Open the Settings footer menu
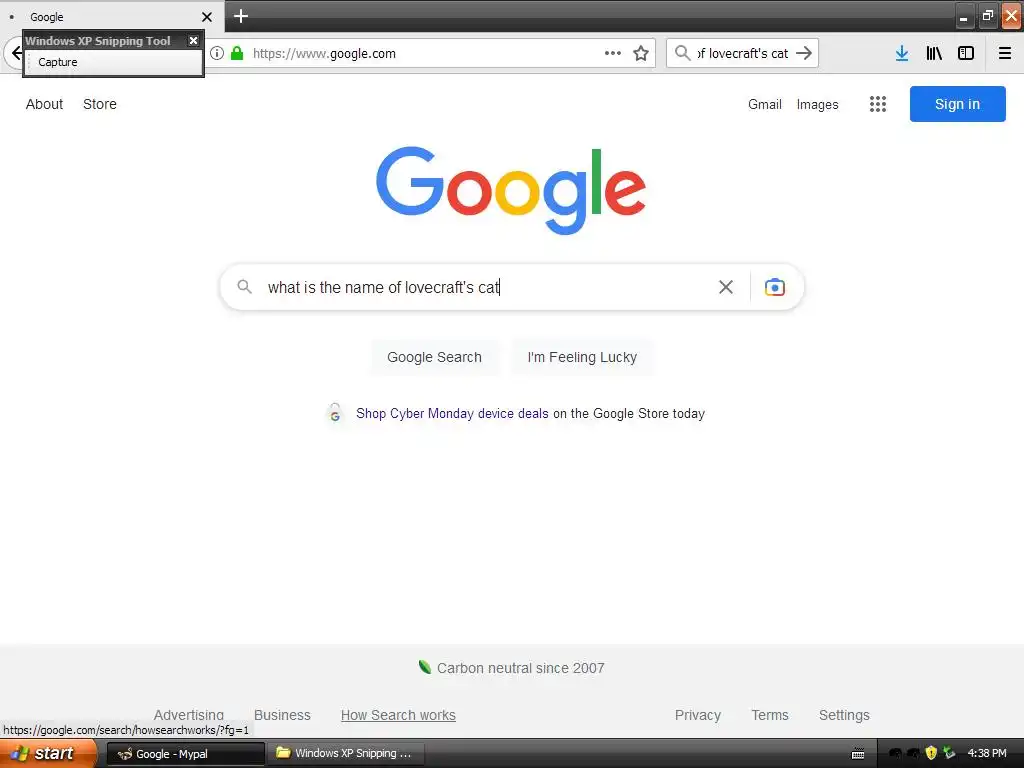Screen dimensions: 1024x768 (x=844, y=715)
